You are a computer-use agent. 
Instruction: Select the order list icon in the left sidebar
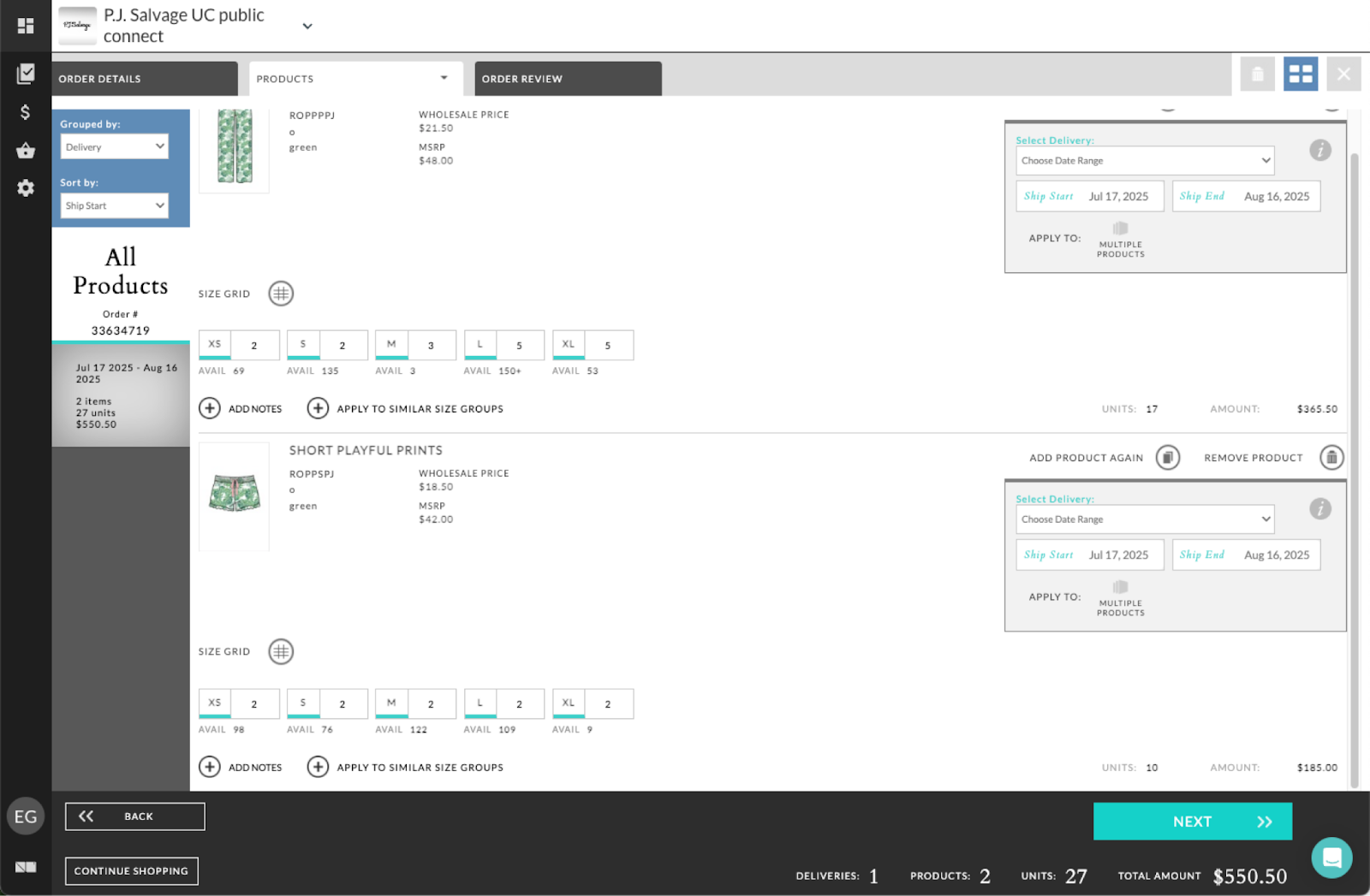click(x=26, y=74)
